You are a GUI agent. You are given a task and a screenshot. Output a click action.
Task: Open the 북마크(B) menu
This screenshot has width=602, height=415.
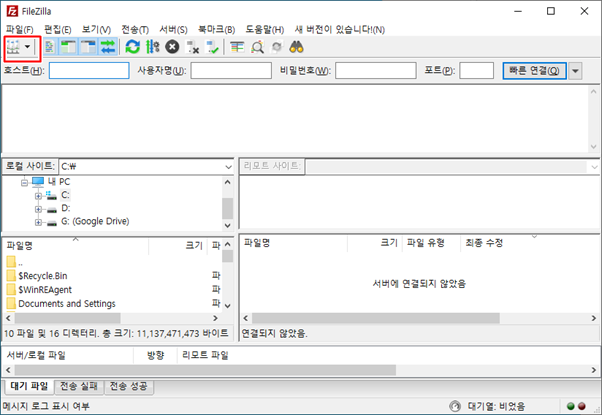(216, 30)
